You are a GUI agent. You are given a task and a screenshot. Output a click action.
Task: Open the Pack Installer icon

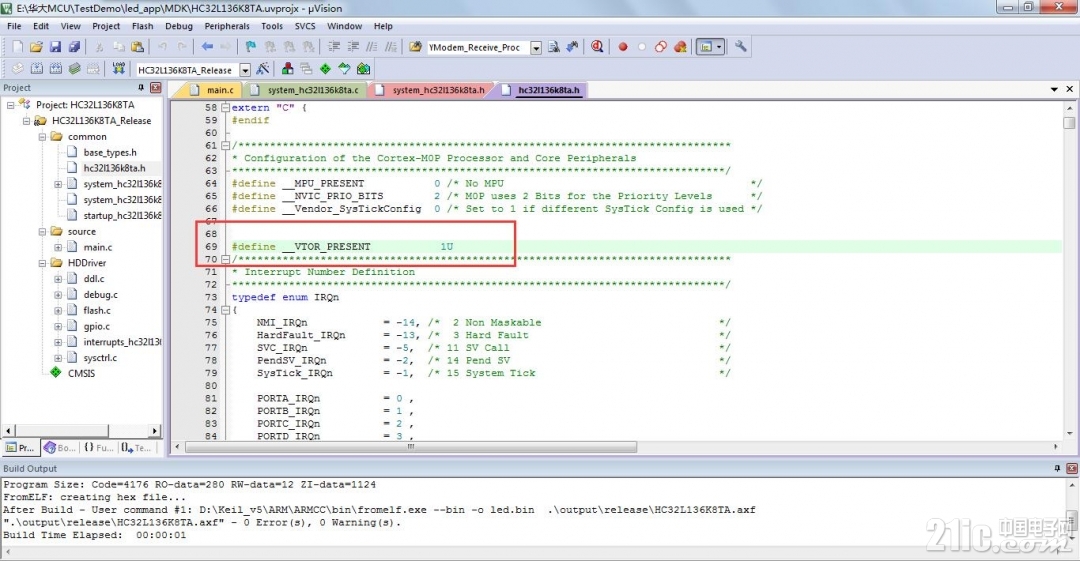363,69
